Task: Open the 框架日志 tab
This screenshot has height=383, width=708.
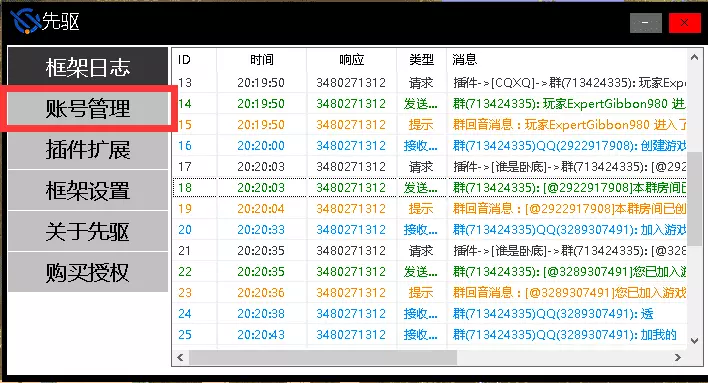Action: (x=88, y=67)
